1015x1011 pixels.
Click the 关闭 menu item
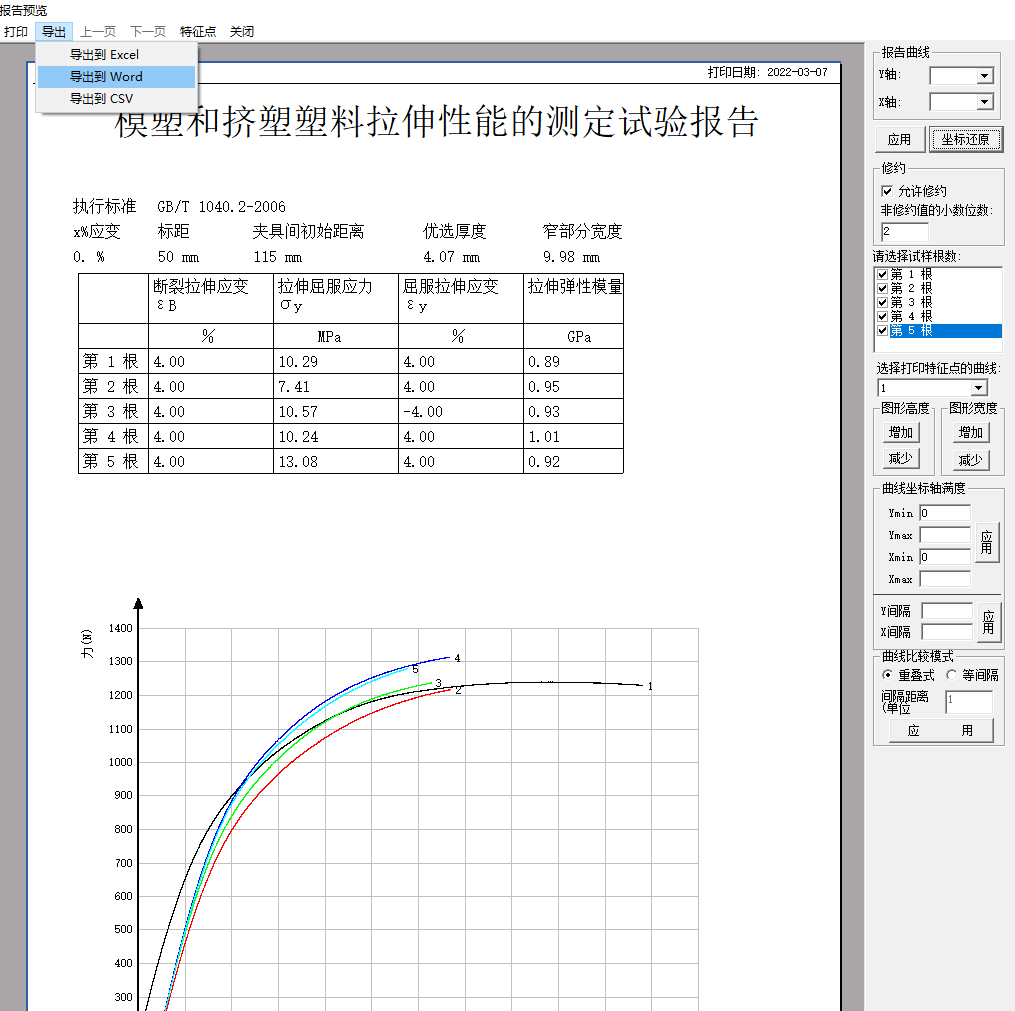[x=241, y=32]
